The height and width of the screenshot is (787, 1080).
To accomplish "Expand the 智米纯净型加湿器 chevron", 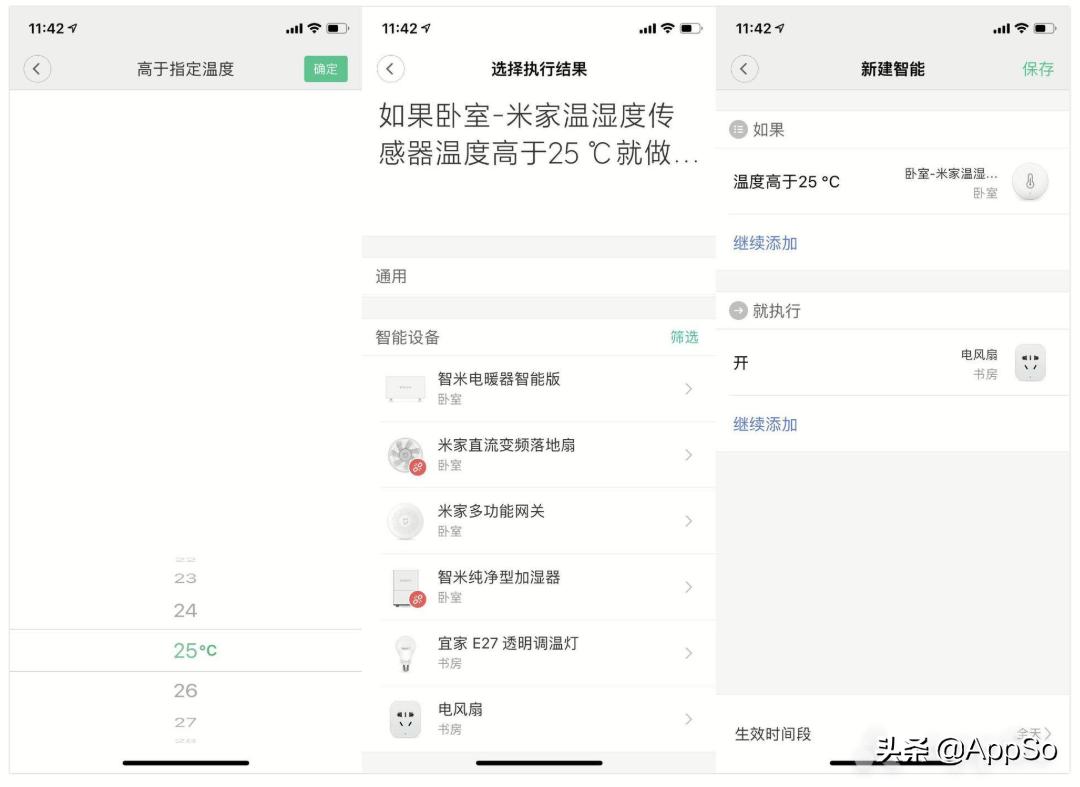I will click(687, 586).
